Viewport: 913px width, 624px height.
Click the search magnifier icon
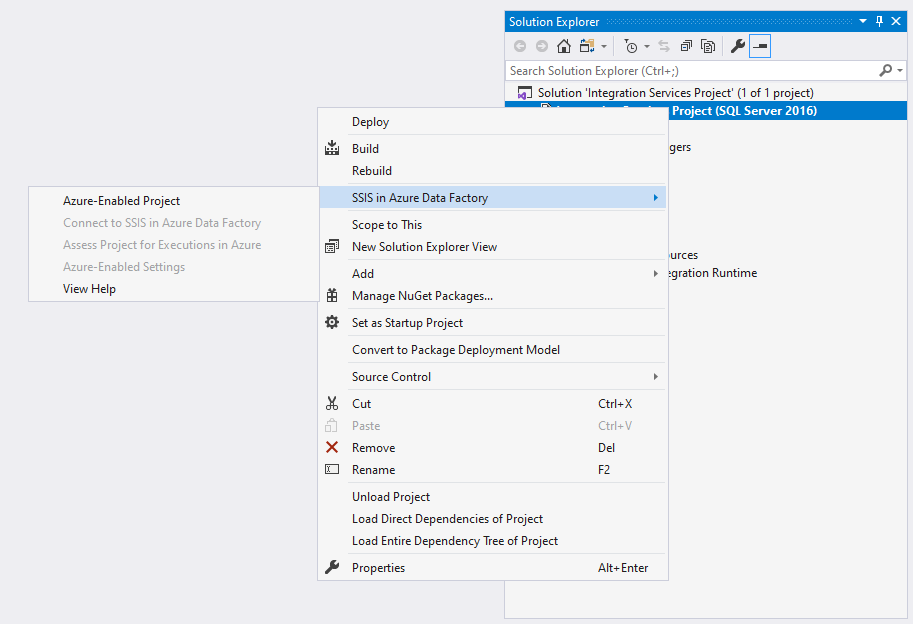click(x=885, y=70)
